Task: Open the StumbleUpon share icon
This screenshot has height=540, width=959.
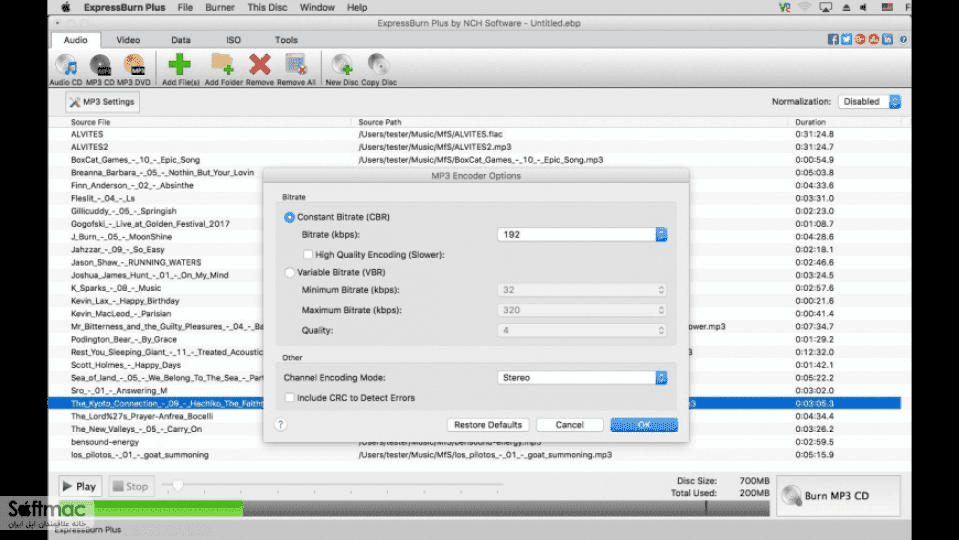Action: (874, 39)
